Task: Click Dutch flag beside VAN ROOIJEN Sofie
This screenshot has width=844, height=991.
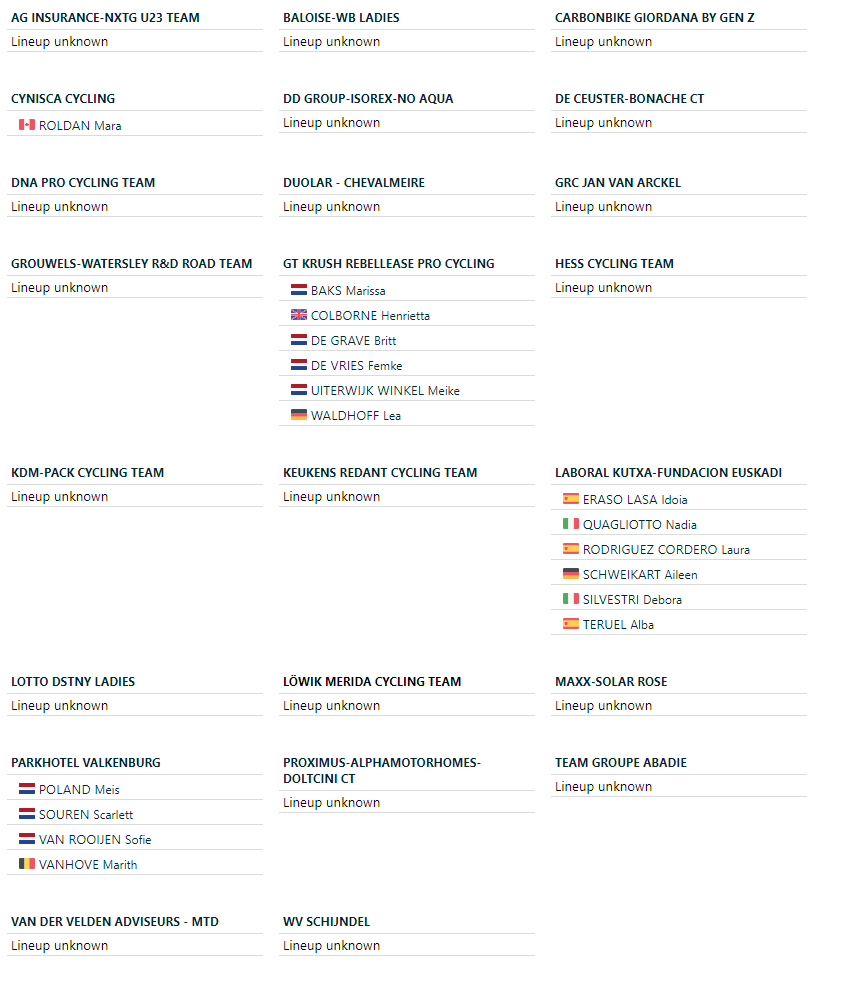Action: (27, 838)
